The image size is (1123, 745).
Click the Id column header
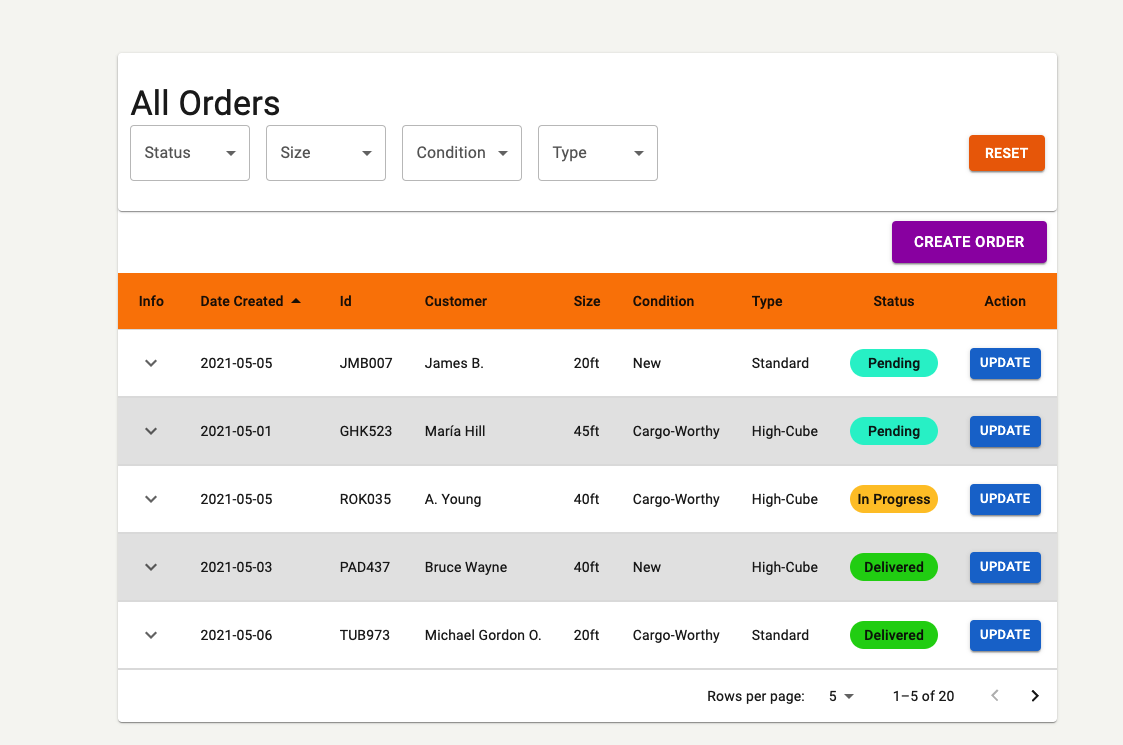coord(345,301)
